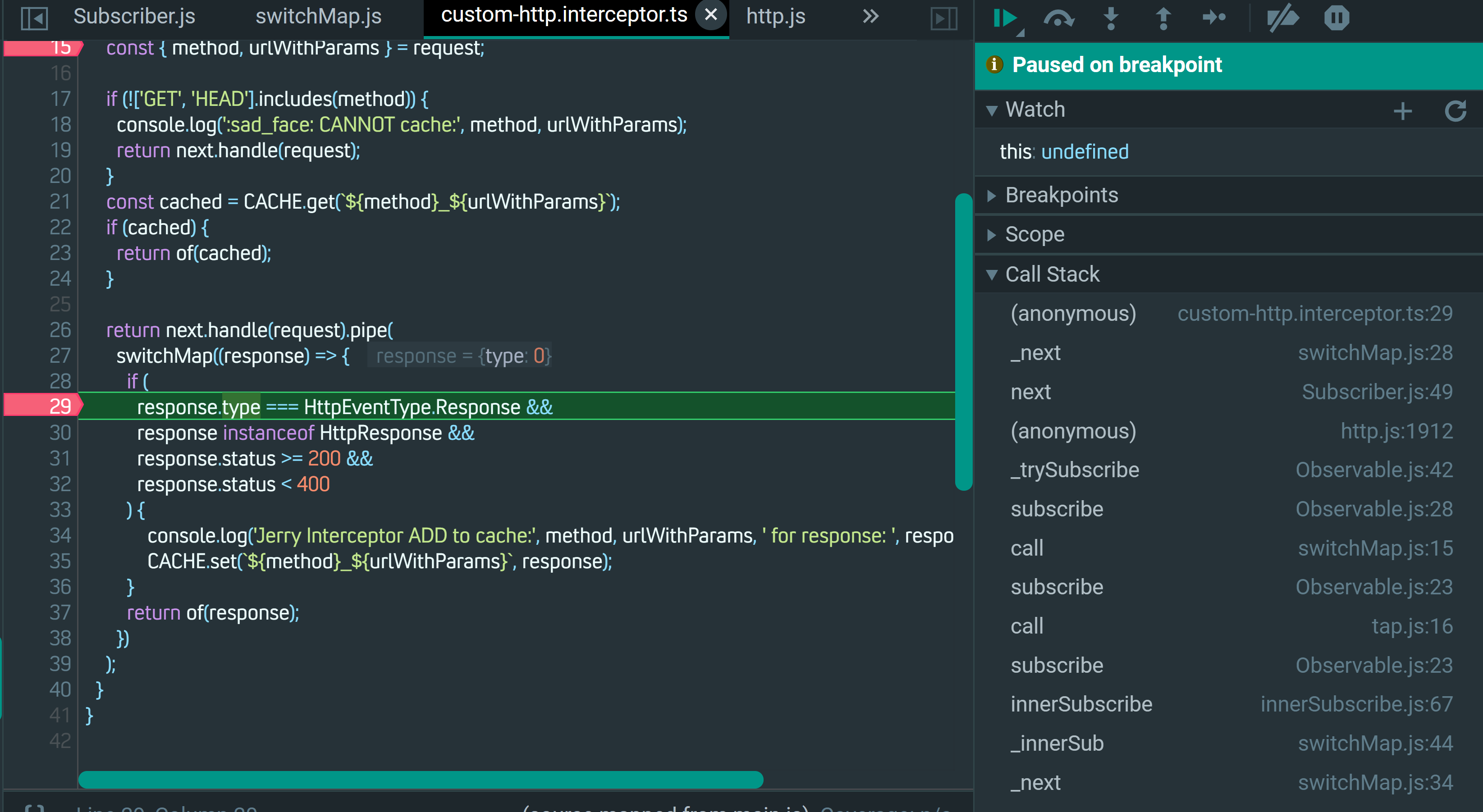The width and height of the screenshot is (1483, 812).
Task: Select the _trySubscribe call stack frame
Action: (x=1075, y=470)
